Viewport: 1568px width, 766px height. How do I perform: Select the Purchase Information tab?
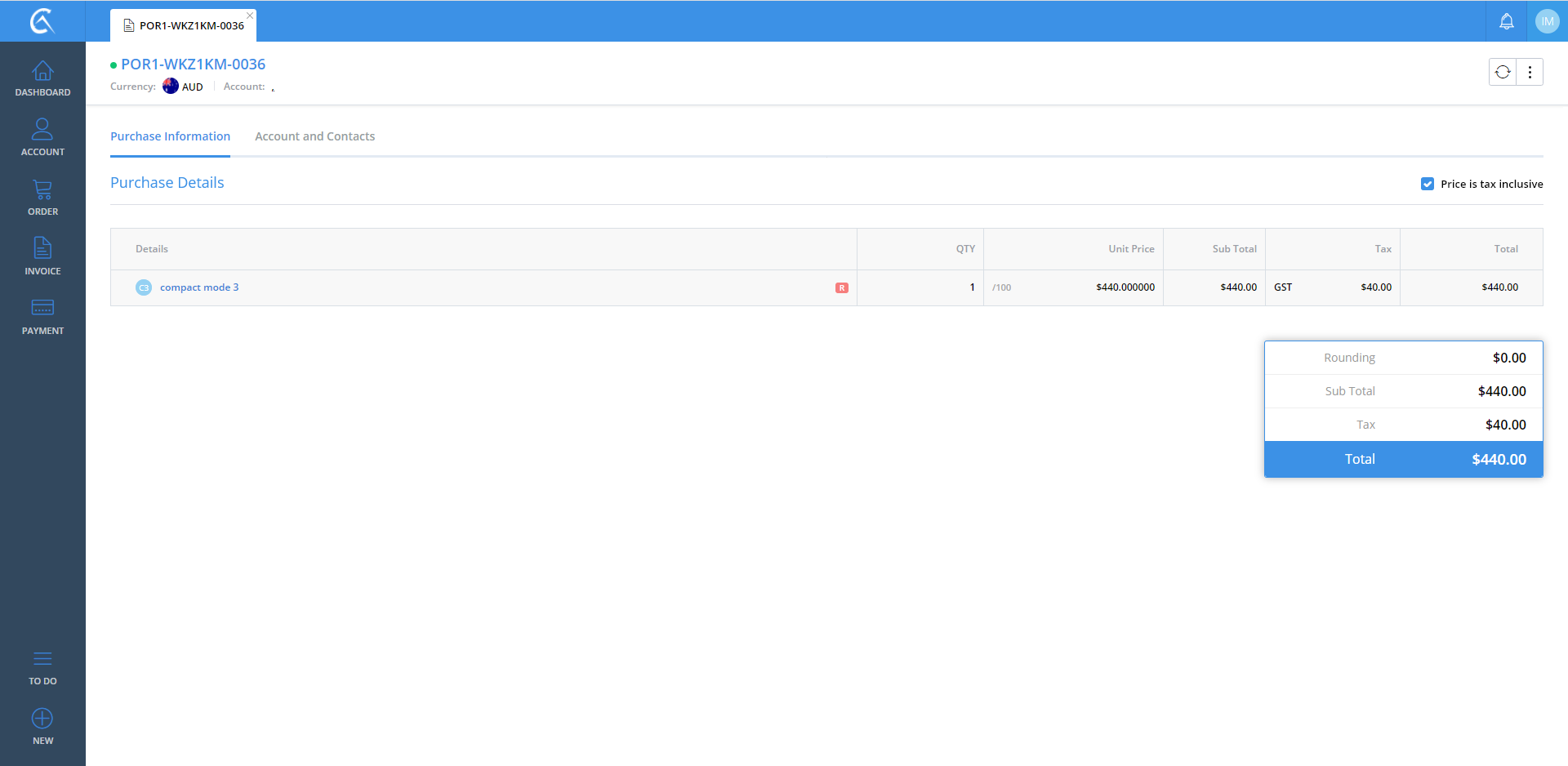[170, 136]
